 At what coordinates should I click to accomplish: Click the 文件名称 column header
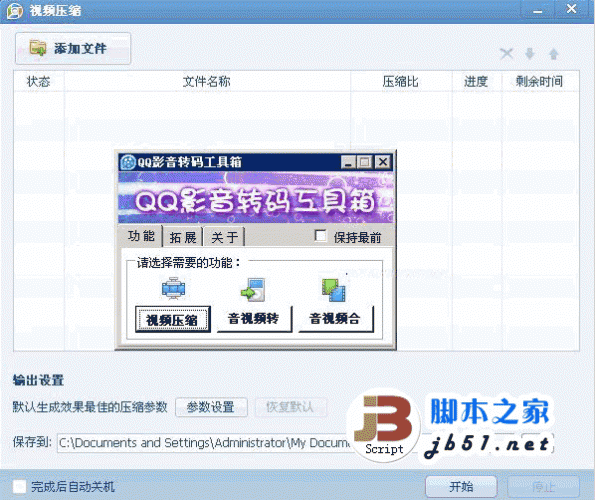(207, 81)
